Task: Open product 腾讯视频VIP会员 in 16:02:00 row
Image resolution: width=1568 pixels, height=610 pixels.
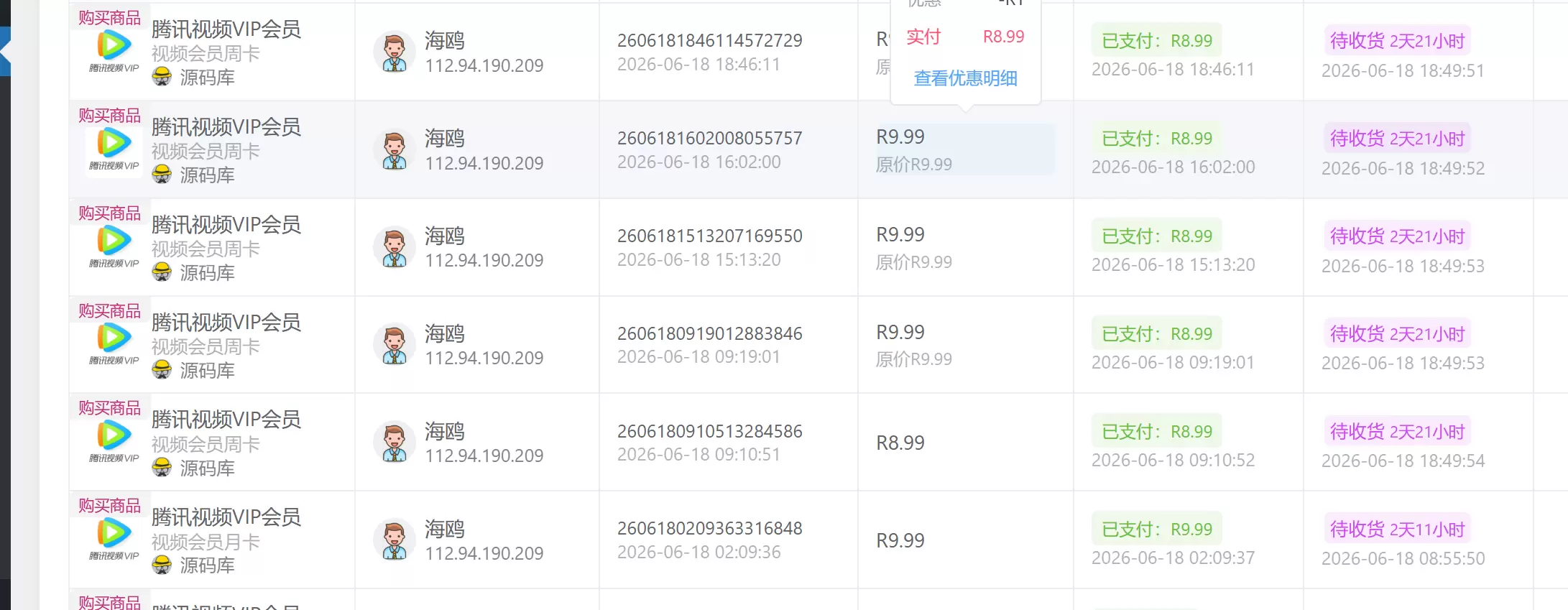Action: tap(226, 127)
